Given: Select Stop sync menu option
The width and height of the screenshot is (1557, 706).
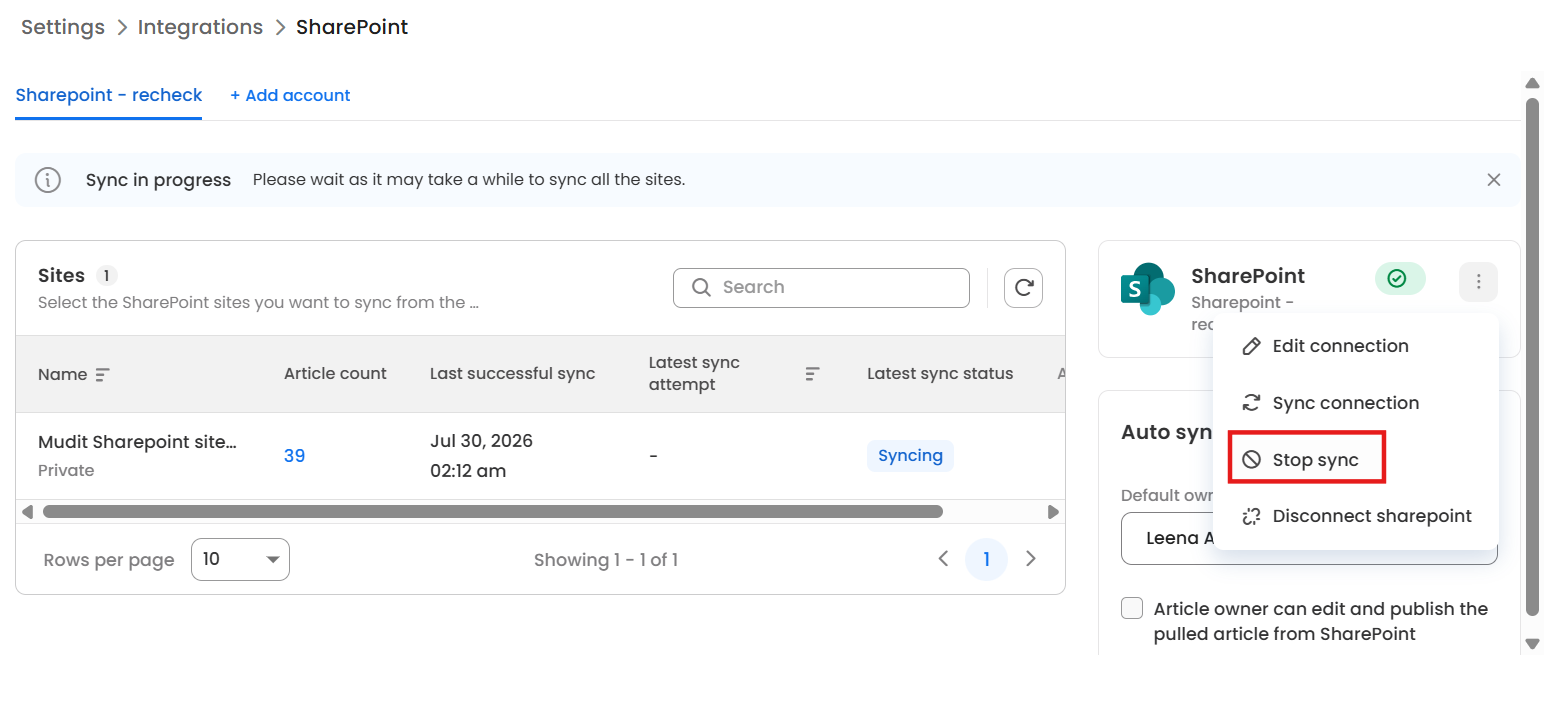Looking at the screenshot, I should (x=1306, y=460).
